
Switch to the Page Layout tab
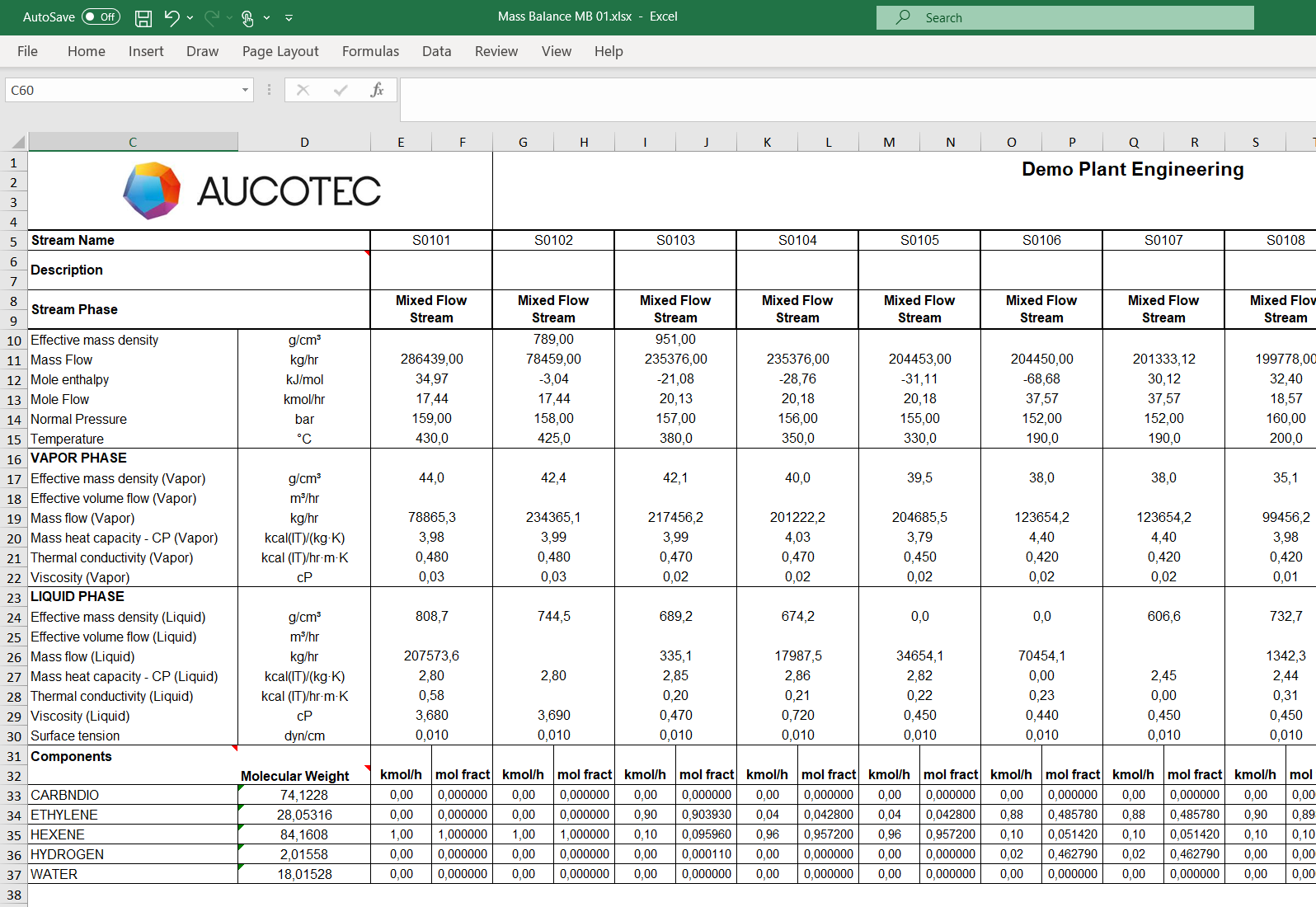point(280,51)
